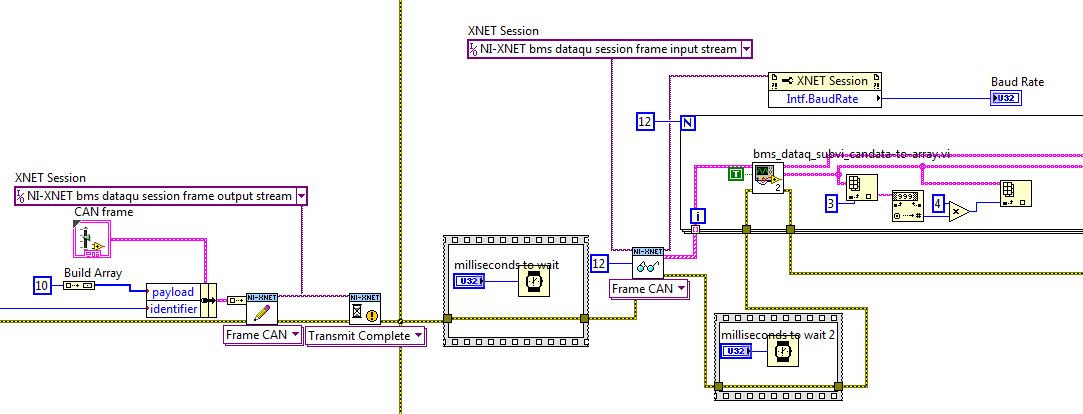Select the numeric constant 4
This screenshot has height=414, width=1083.
tap(937, 203)
